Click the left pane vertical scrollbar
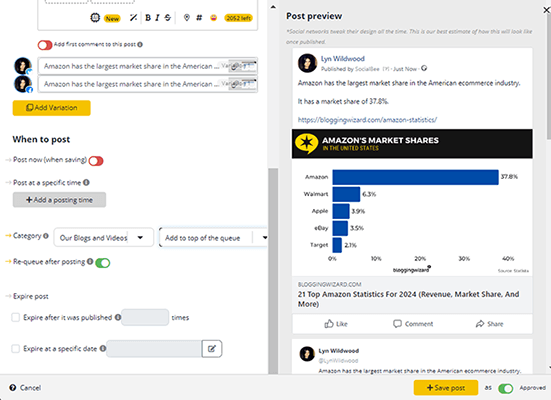The width and height of the screenshot is (551, 400). click(x=273, y=271)
